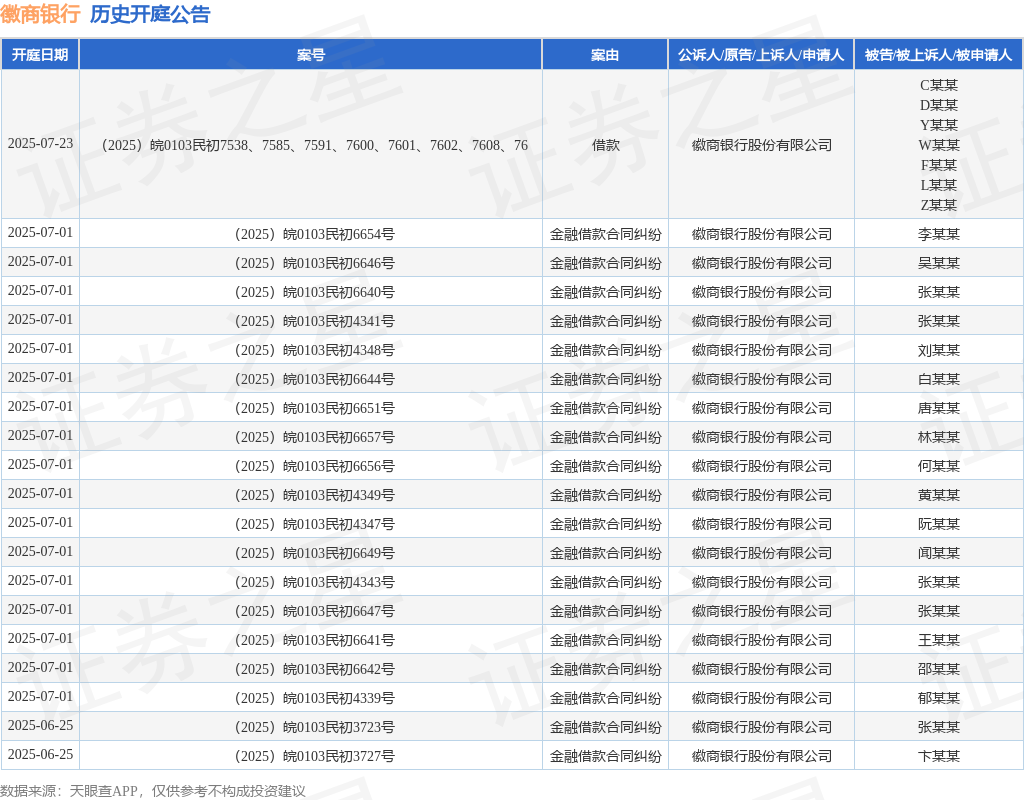This screenshot has height=800, width=1024.
Task: Click defendant 黄某某
Action: [x=938, y=495]
